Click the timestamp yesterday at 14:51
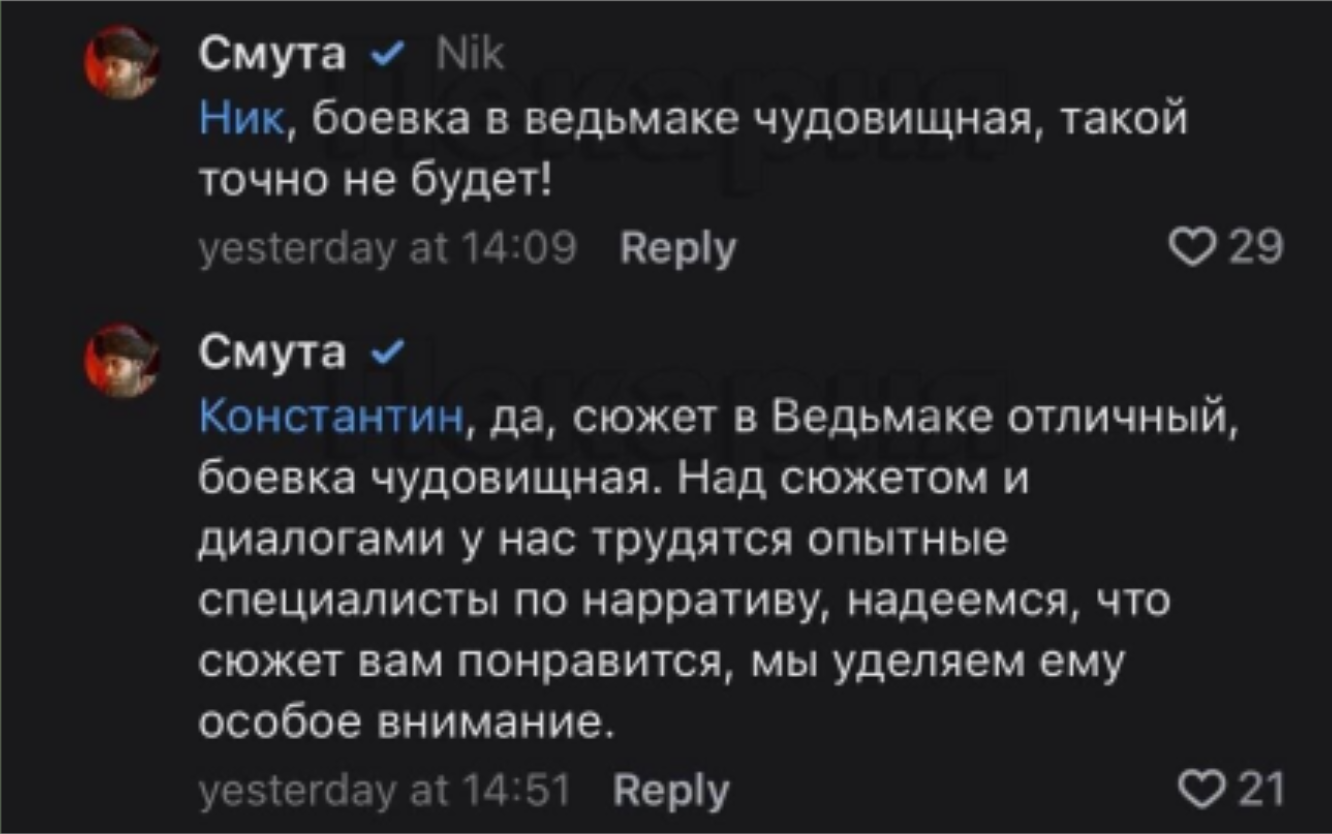The width and height of the screenshot is (1332, 834). (385, 791)
